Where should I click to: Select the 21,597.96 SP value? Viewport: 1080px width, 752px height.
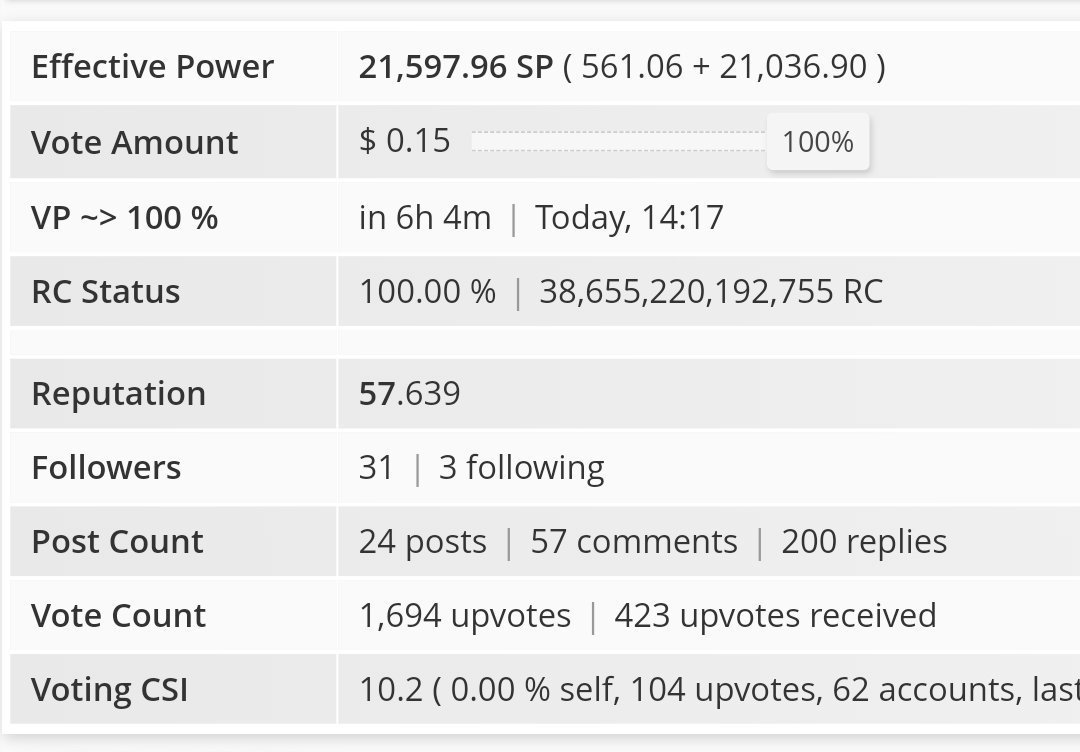pos(455,67)
